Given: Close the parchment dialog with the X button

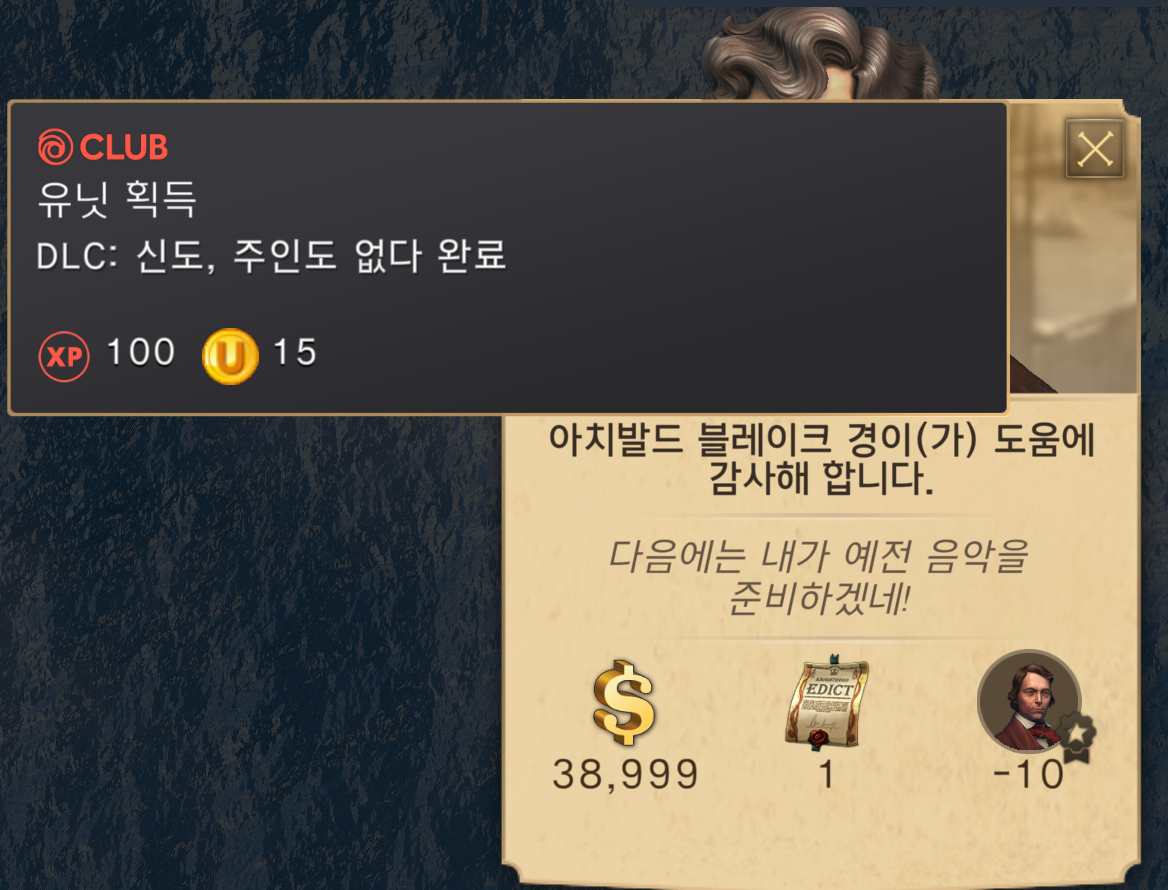Looking at the screenshot, I should 1094,148.
